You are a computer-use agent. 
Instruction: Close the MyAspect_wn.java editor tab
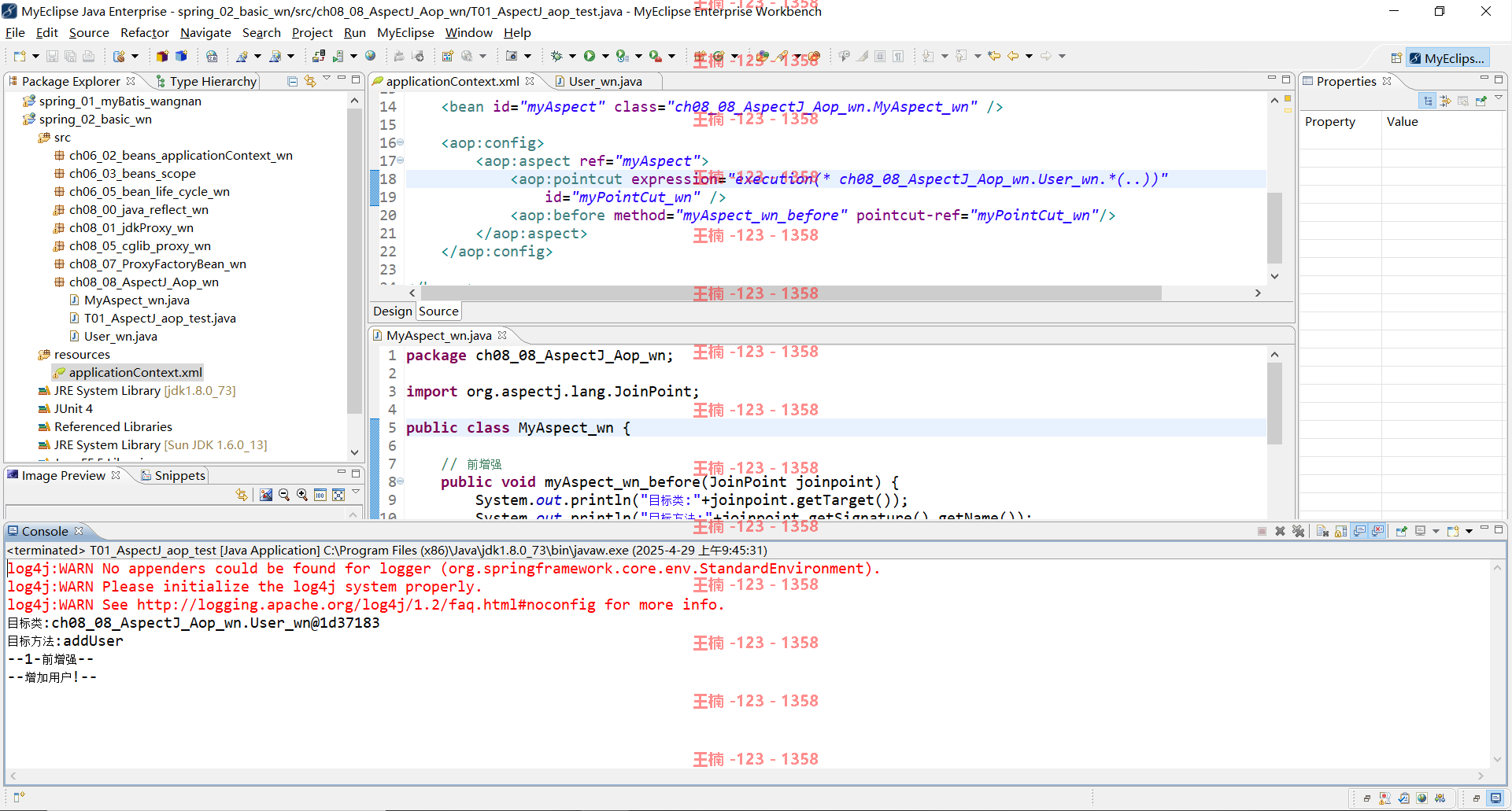[502, 335]
